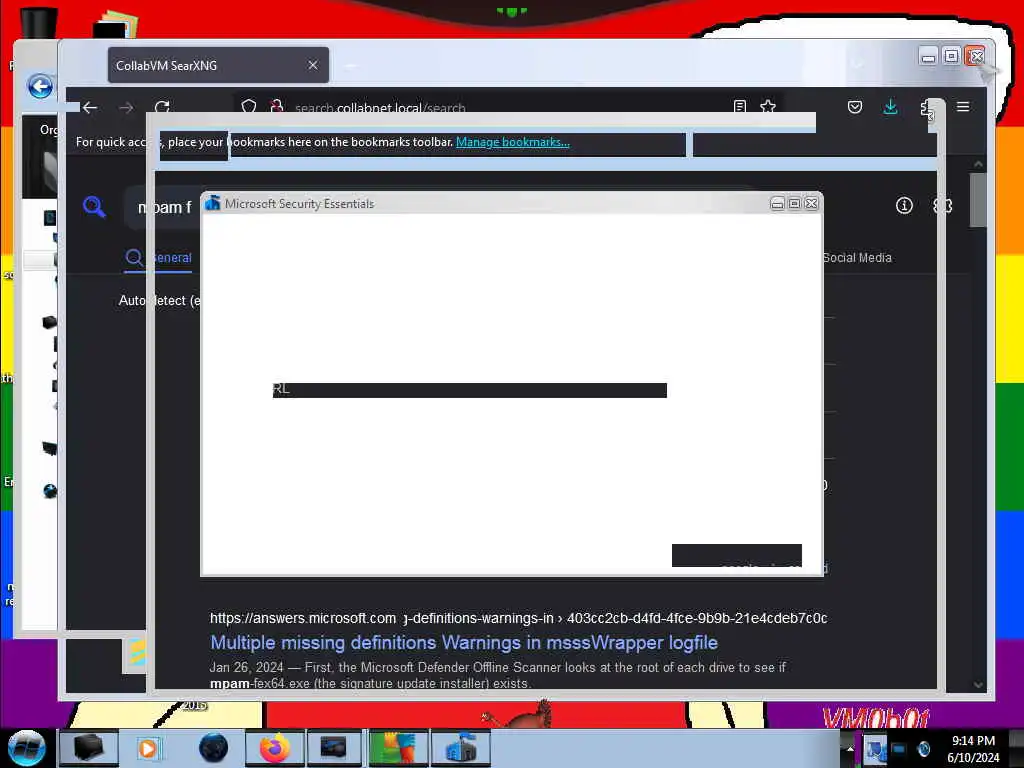
Task: Switch to the General search category
Action: [159, 258]
